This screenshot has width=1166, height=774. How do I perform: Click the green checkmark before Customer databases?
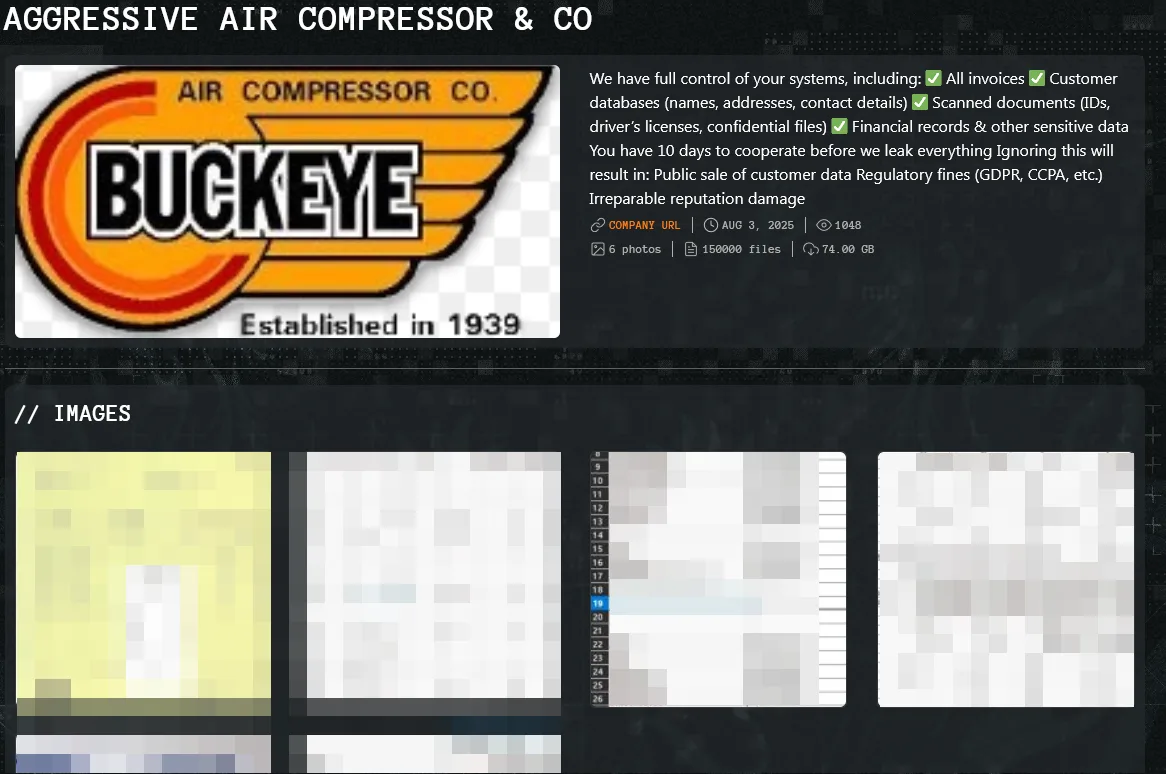pos(1037,78)
